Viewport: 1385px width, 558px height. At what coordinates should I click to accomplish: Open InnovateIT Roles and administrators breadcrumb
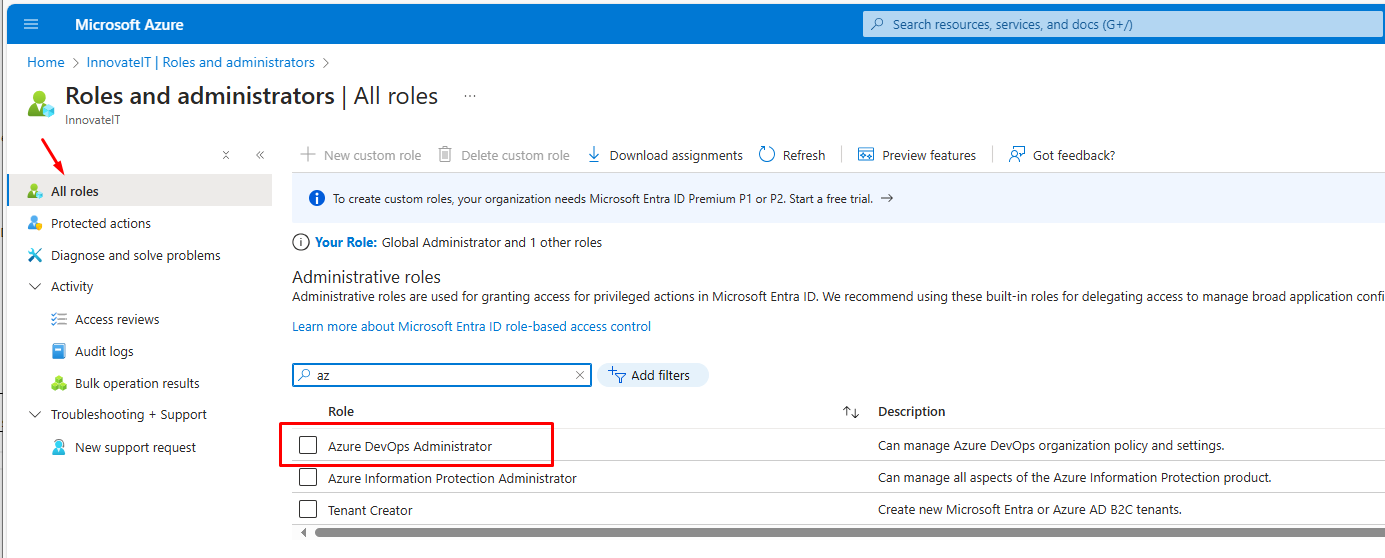[201, 62]
